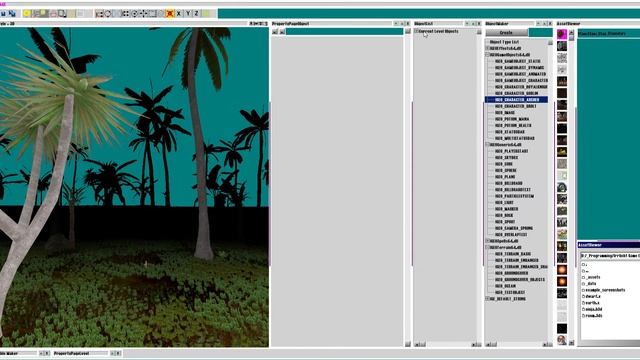Click the target circle-dot toolbar icon
640x360 pixels.
pos(134,13)
